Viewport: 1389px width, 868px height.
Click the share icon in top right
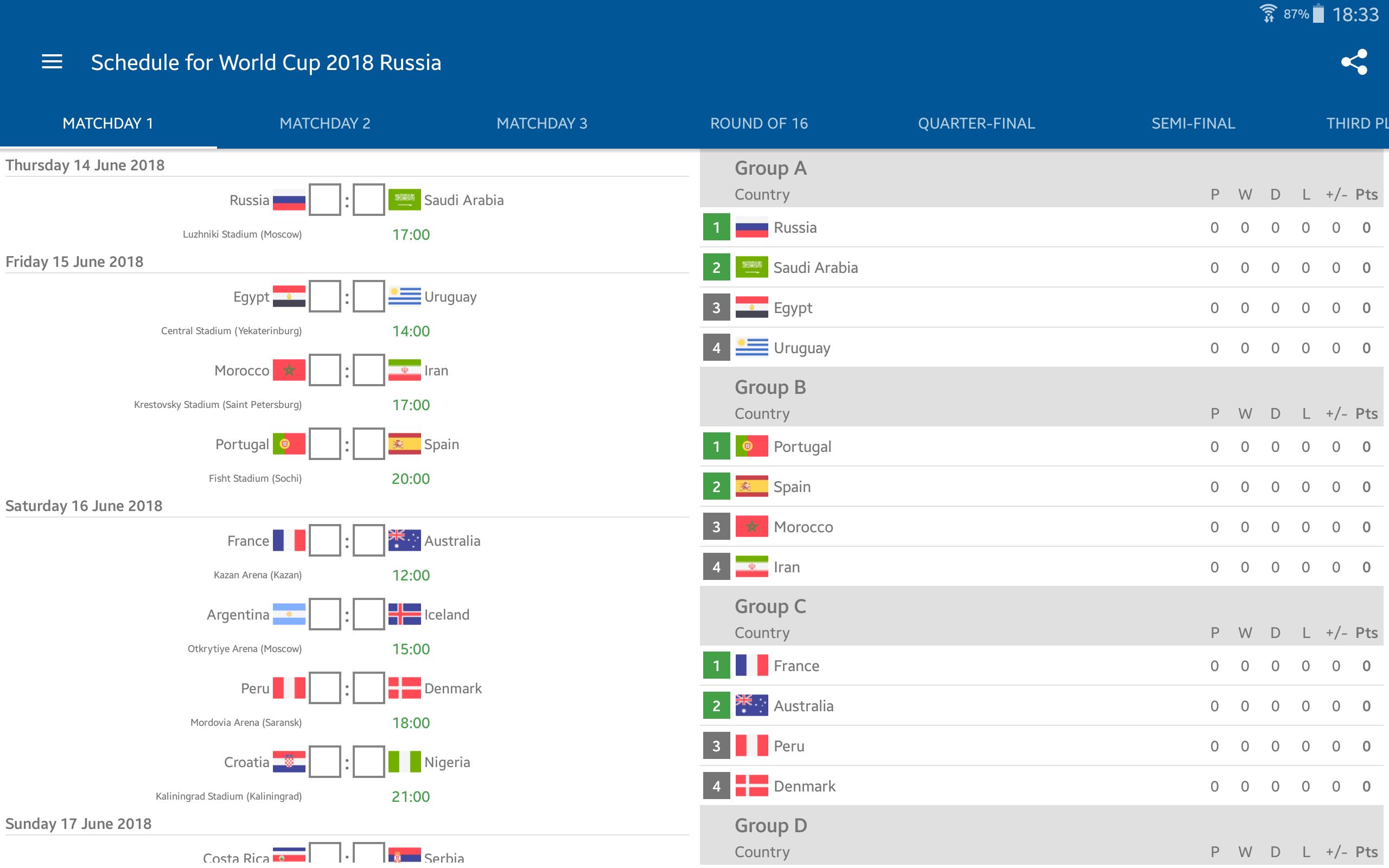tap(1355, 62)
